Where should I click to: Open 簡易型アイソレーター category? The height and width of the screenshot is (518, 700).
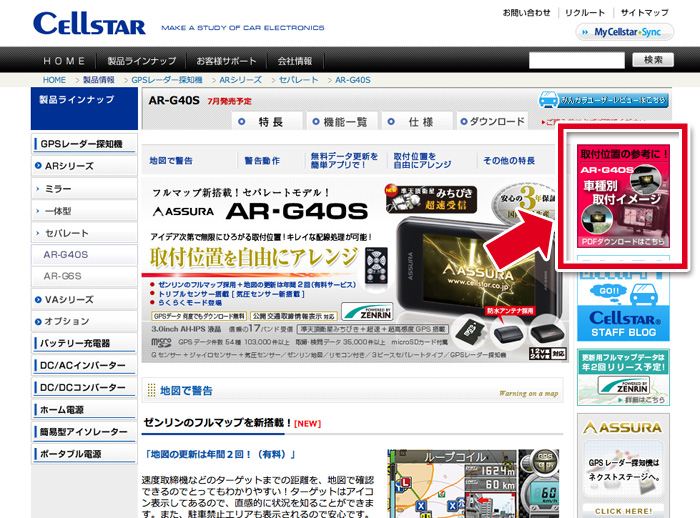84,432
